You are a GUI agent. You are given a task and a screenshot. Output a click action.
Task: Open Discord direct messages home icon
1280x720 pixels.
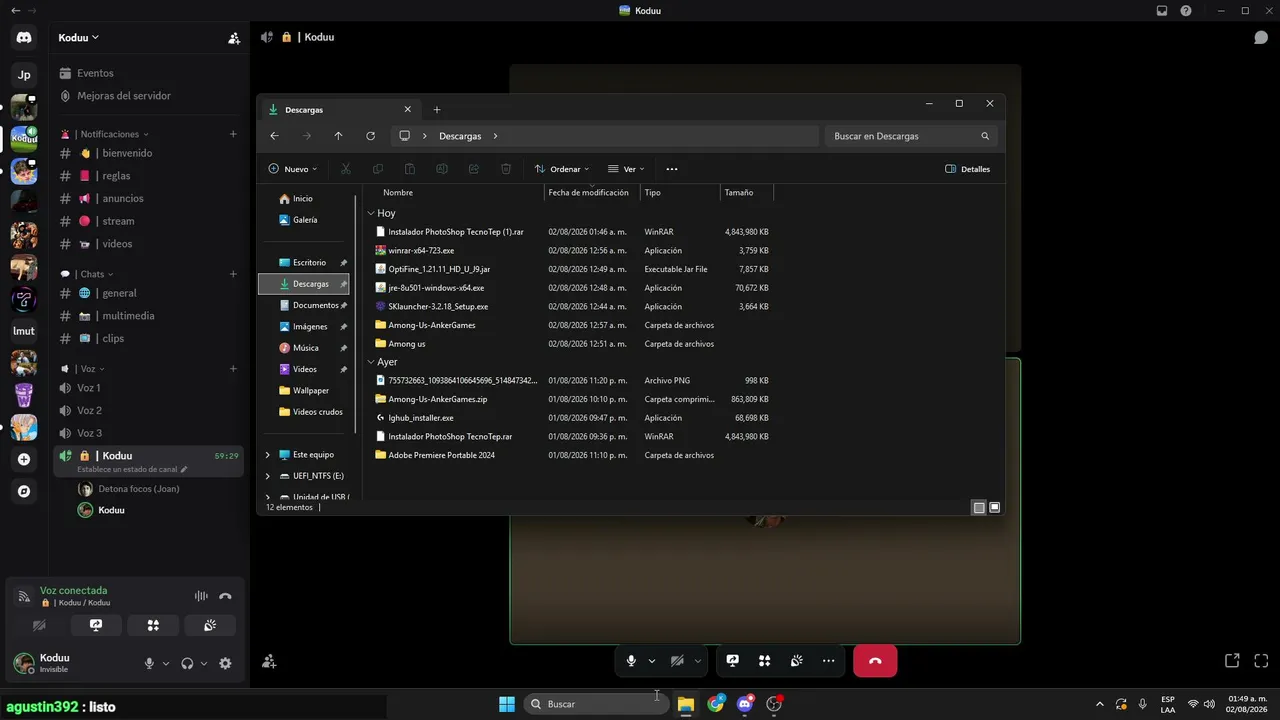[x=24, y=38]
